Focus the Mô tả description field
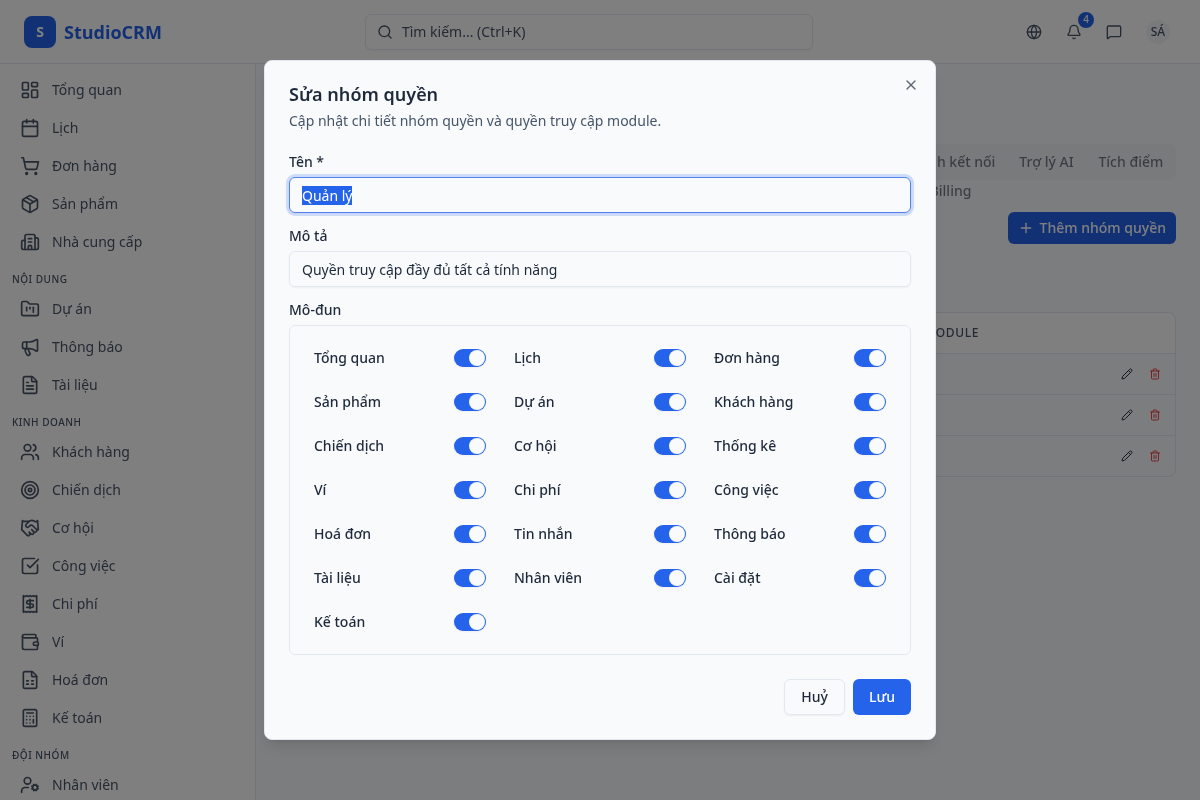This screenshot has width=1200, height=800. point(600,269)
